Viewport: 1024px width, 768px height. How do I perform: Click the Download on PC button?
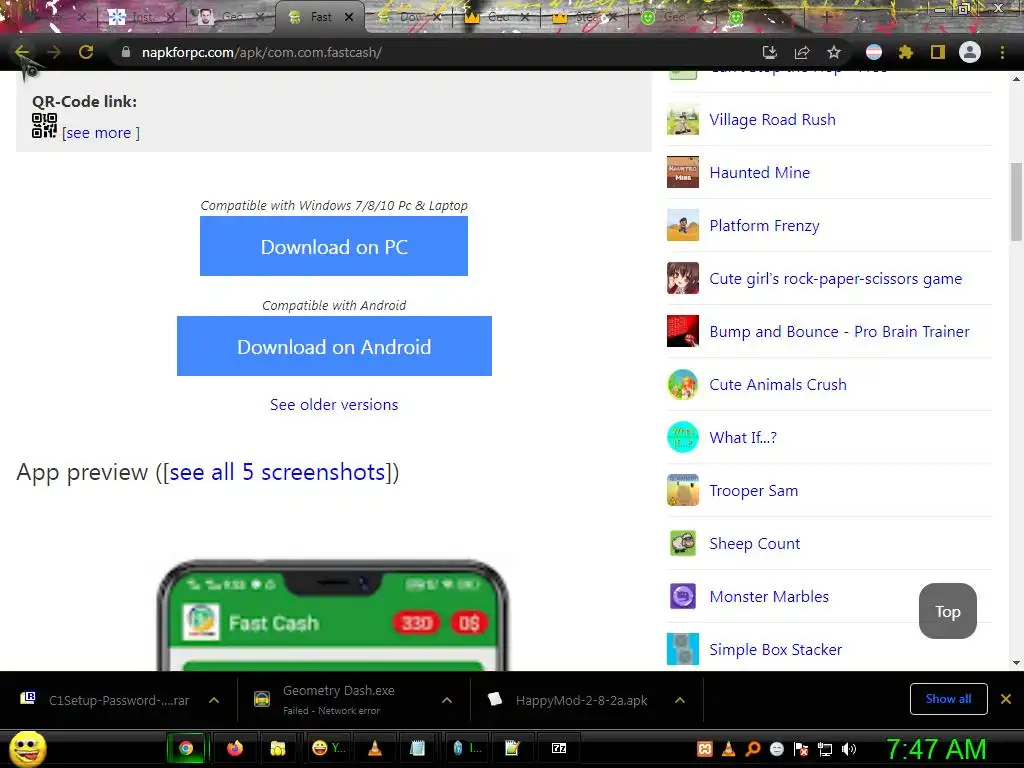[x=334, y=246]
